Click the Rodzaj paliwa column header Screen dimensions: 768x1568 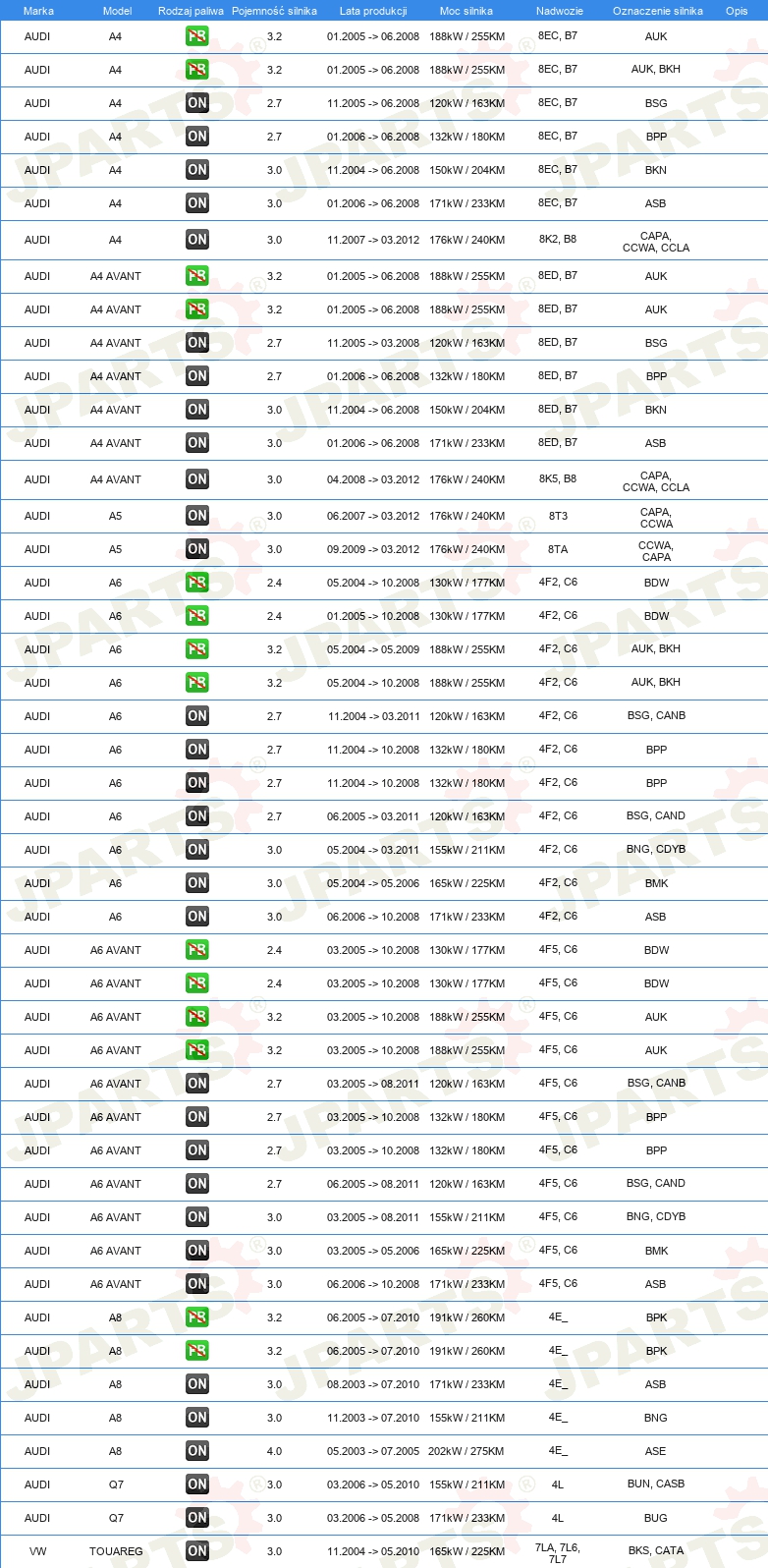tap(191, 11)
